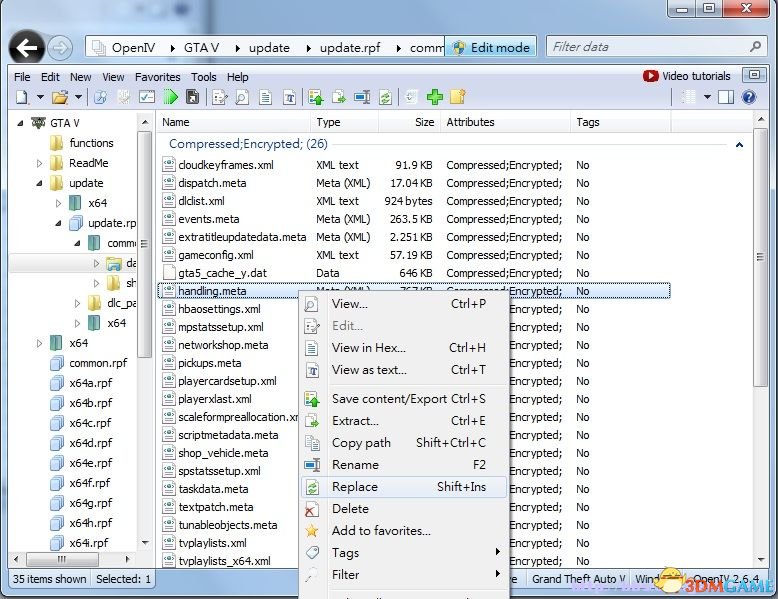Open the New file dropdown arrow
Viewport: 778px width, 599px height.
coord(40,97)
